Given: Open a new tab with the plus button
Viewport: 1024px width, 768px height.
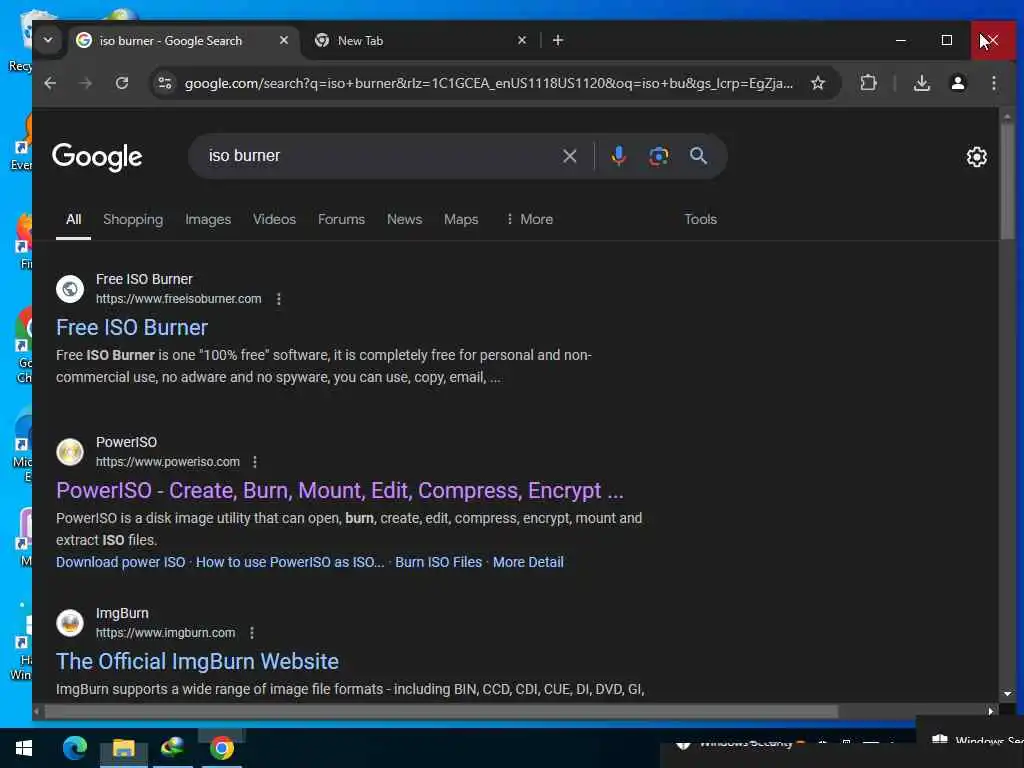Looking at the screenshot, I should pos(558,40).
